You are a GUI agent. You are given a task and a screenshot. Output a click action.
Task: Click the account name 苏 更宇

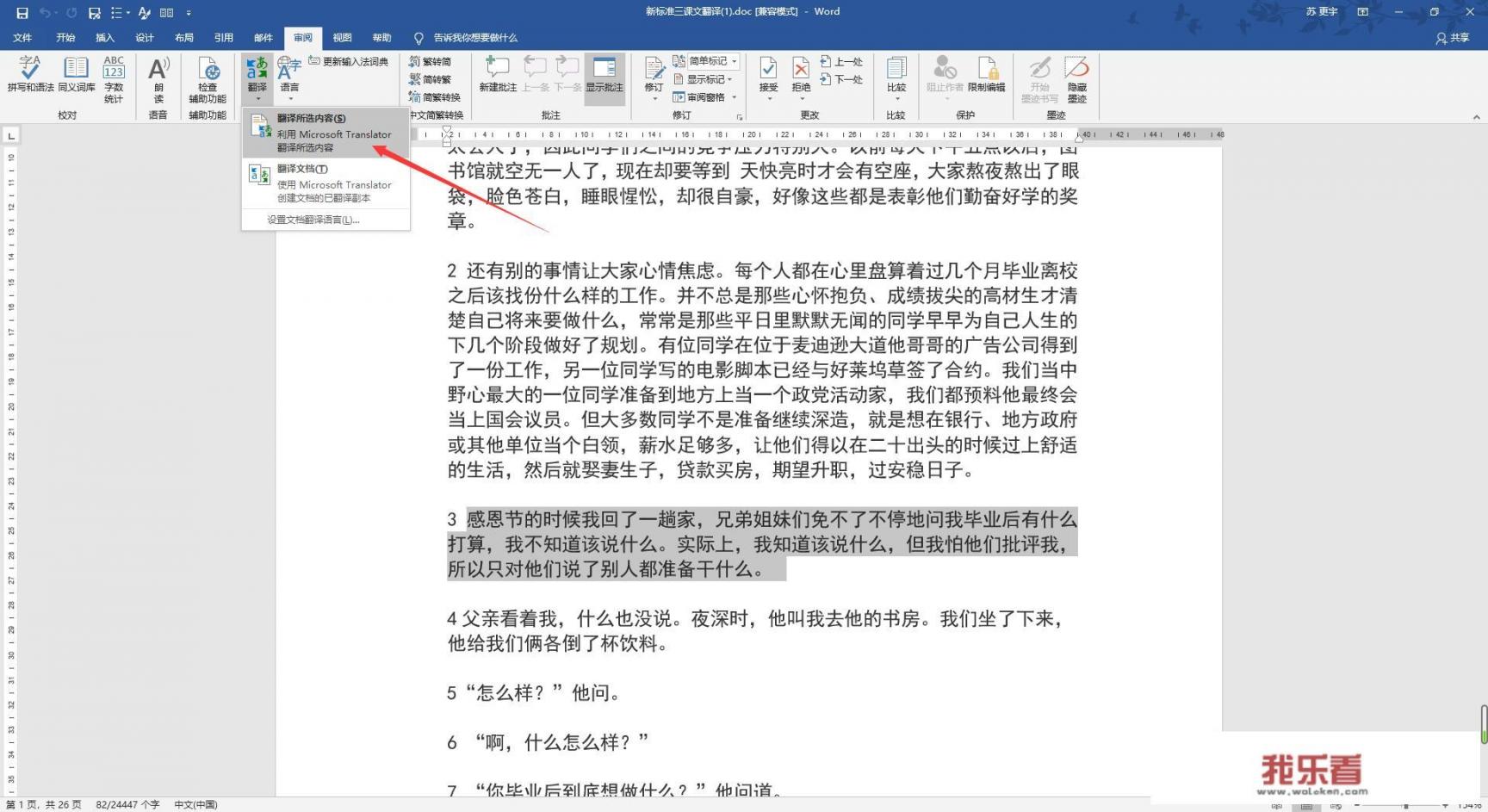1322,12
